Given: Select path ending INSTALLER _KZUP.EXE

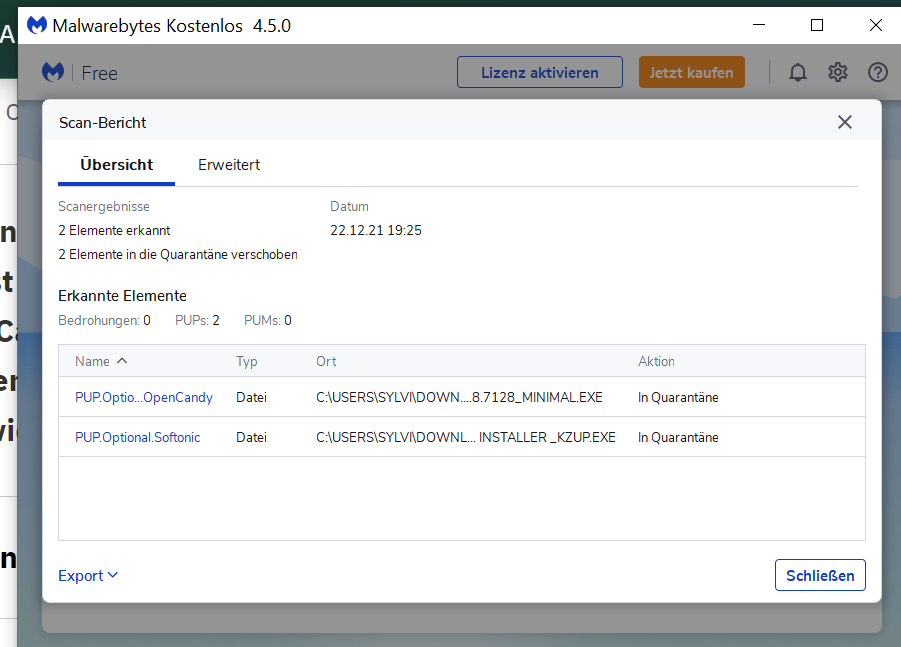Looking at the screenshot, I should tap(465, 437).
